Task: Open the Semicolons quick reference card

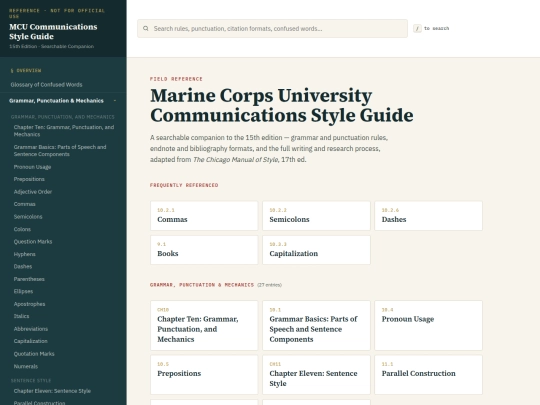Action: click(x=316, y=216)
